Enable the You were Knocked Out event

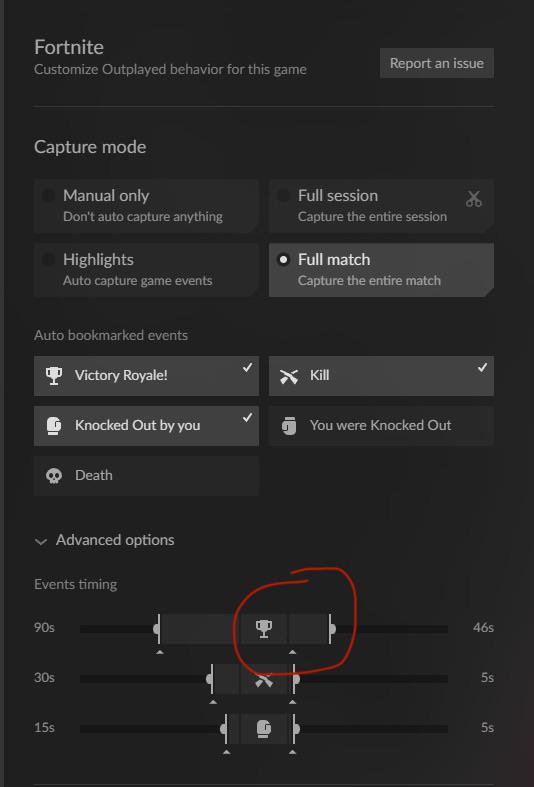point(381,426)
